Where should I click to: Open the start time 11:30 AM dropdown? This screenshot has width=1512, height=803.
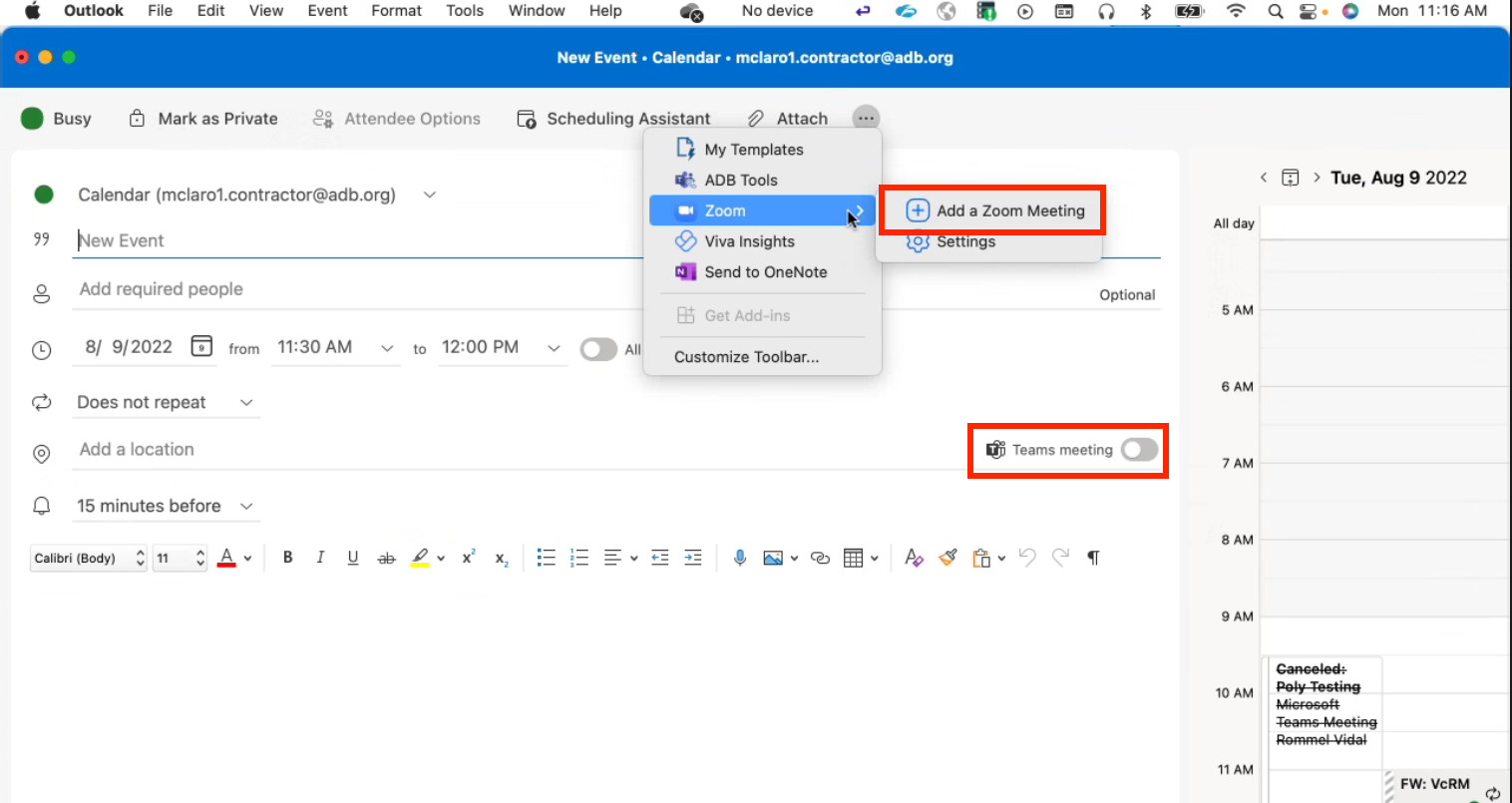(387, 347)
